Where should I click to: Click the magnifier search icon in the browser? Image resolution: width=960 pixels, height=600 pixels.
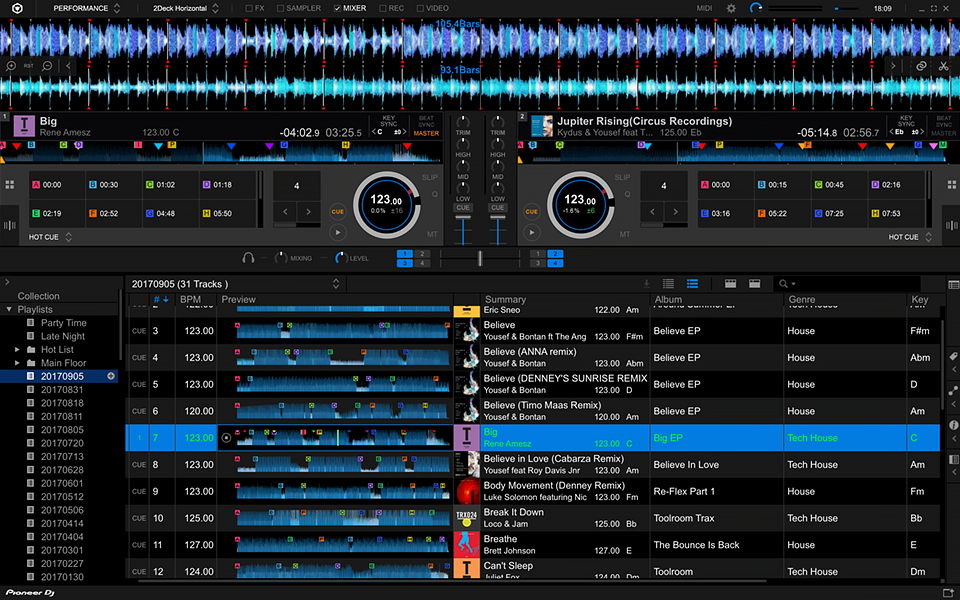784,283
